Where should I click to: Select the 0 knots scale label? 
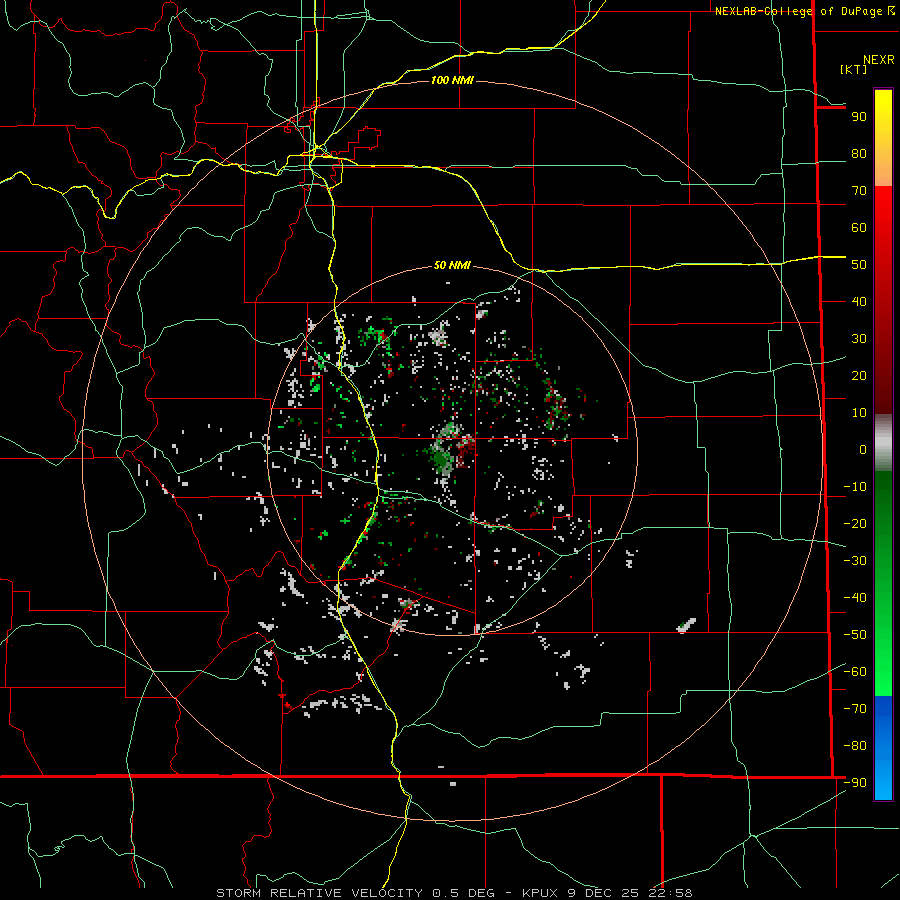tap(863, 450)
